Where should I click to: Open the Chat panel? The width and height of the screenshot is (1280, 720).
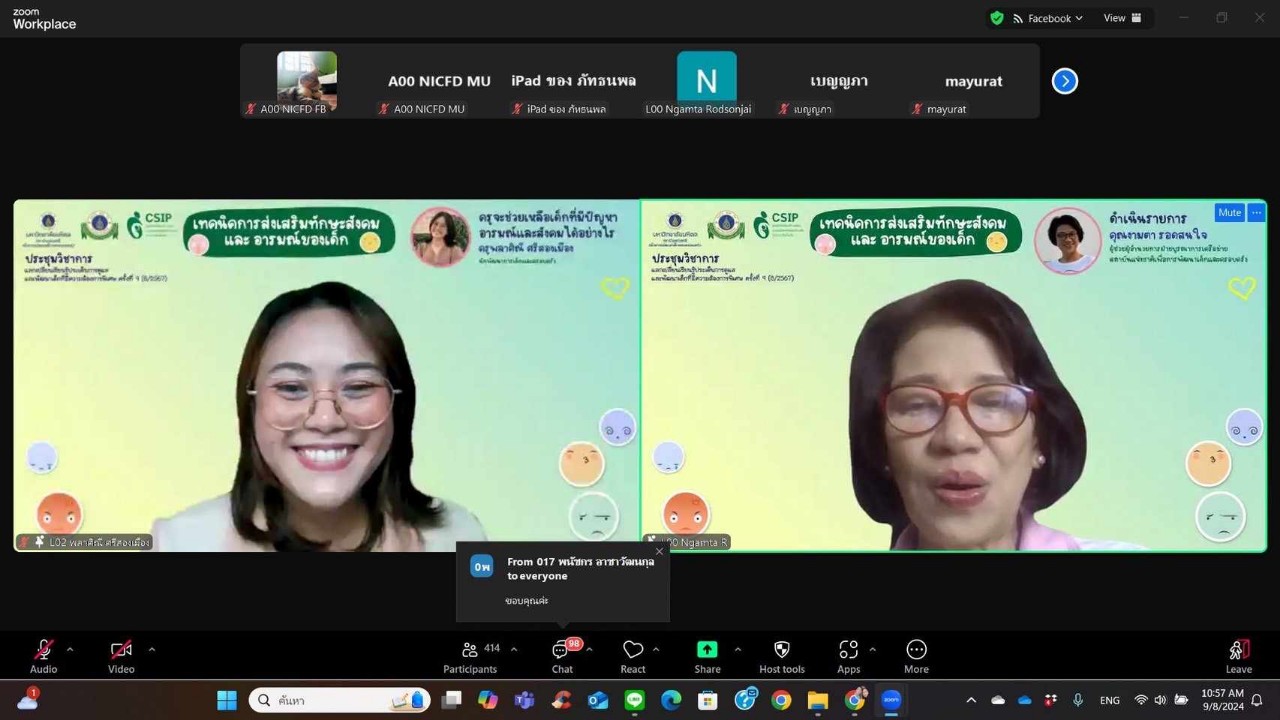click(x=562, y=655)
